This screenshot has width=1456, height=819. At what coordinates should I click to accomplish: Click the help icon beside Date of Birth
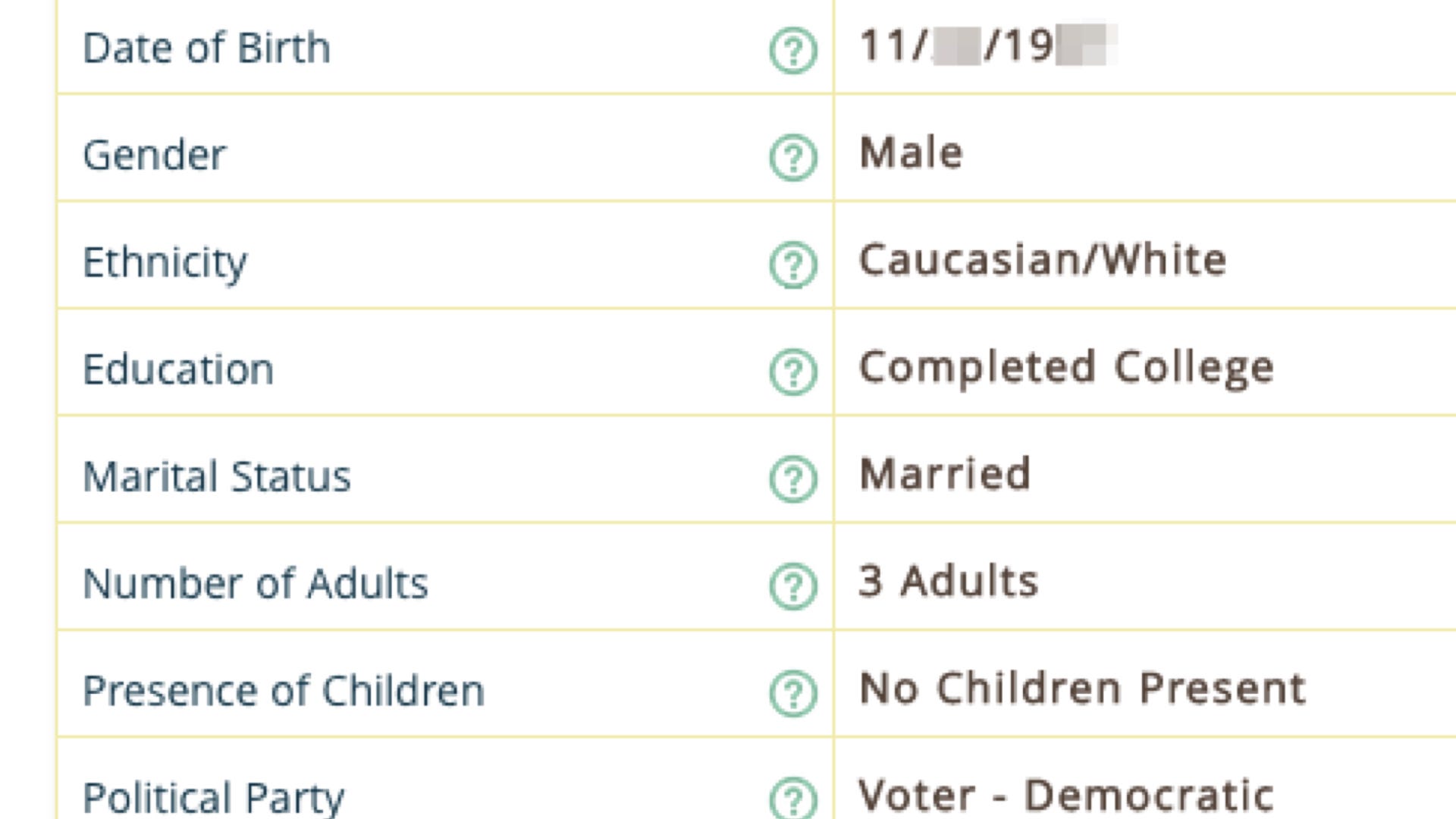click(793, 50)
